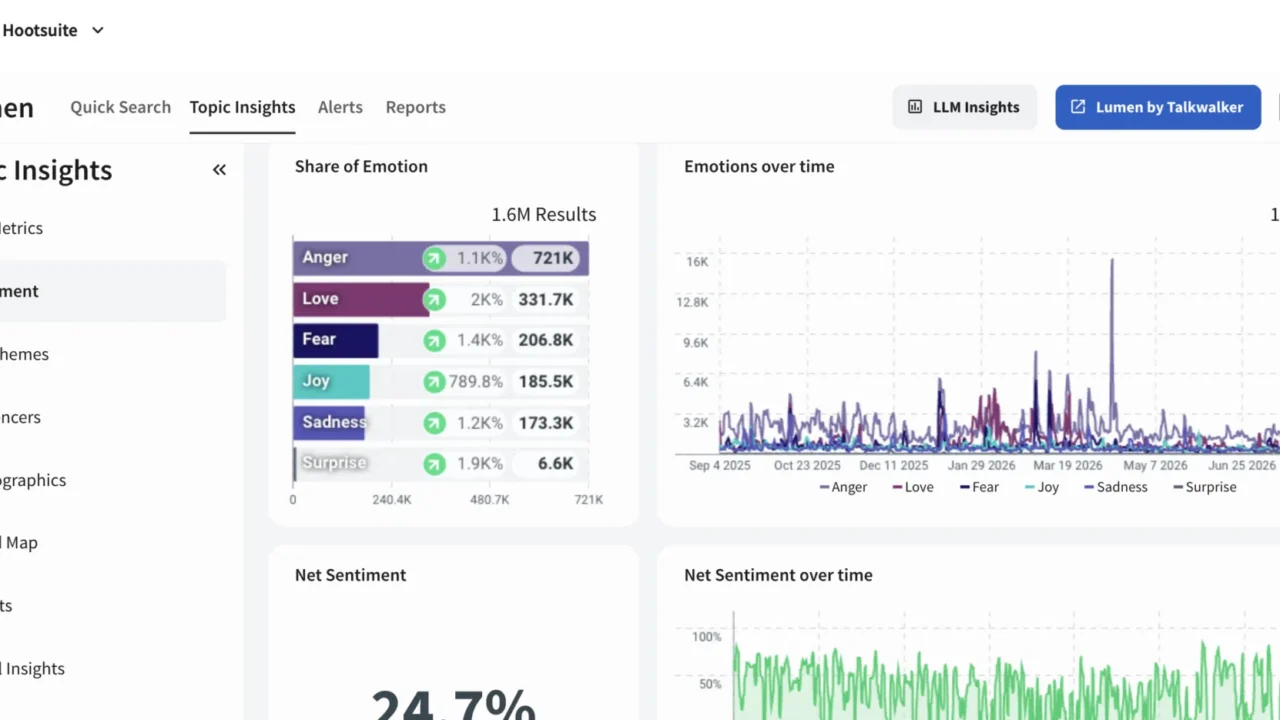Click the "331.7K" value for Love
The height and width of the screenshot is (720, 1280).
[545, 299]
